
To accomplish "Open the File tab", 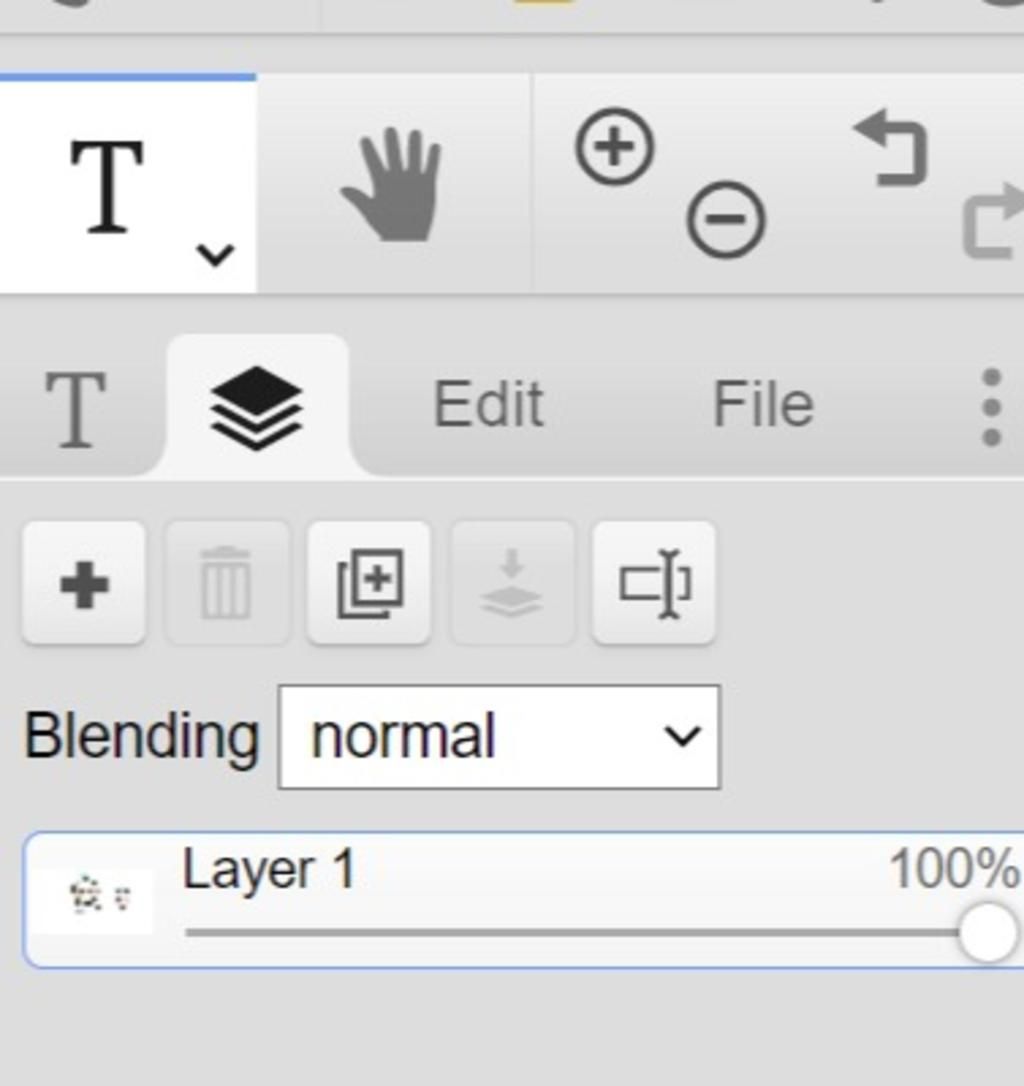I will pyautogui.click(x=763, y=404).
